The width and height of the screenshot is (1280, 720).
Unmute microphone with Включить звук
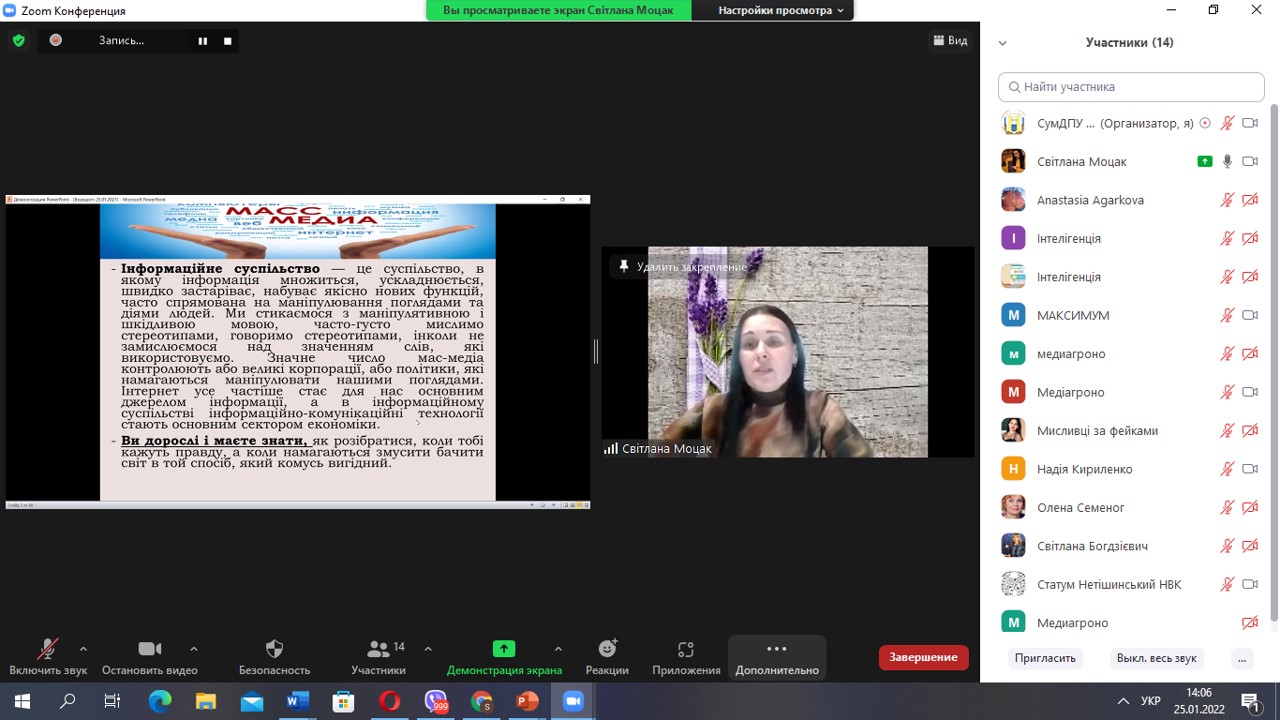[47, 657]
